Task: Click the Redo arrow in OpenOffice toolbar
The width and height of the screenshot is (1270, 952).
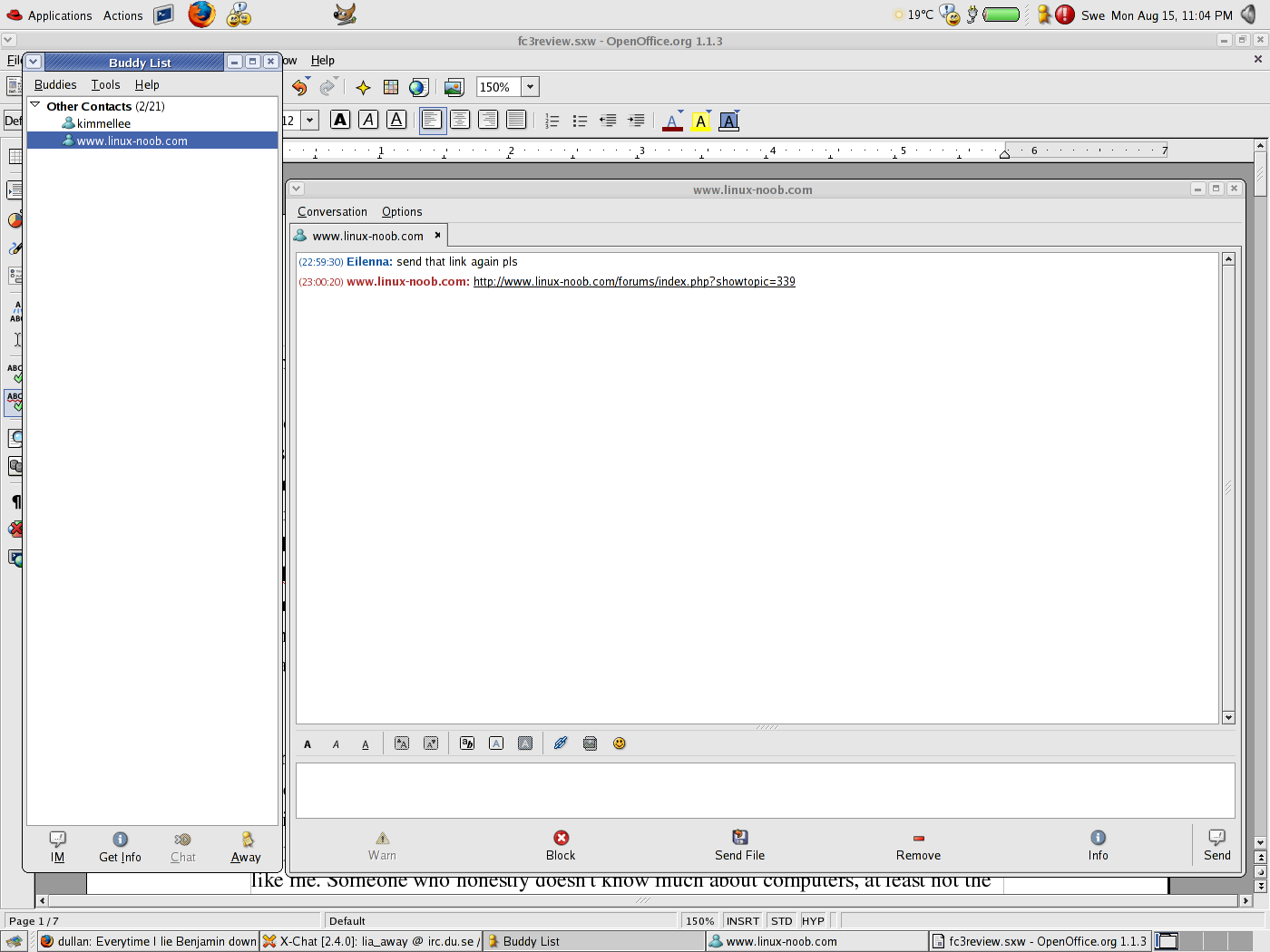Action: [327, 87]
